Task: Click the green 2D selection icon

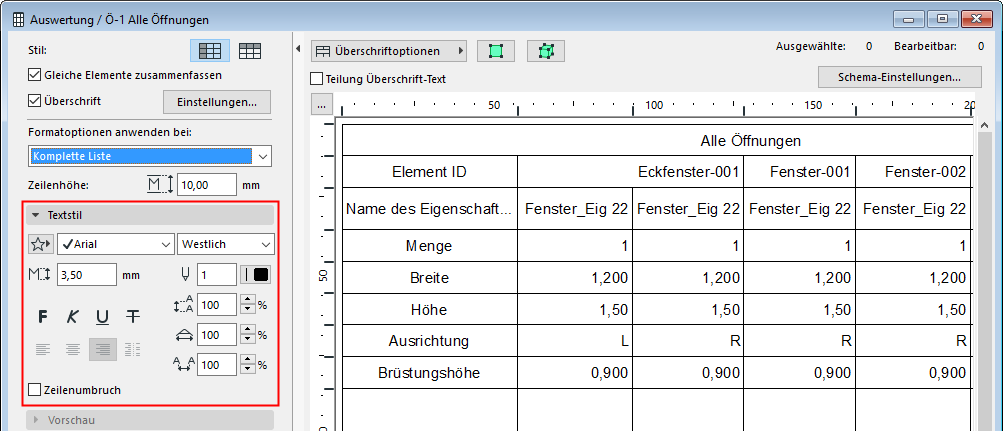Action: point(496,51)
